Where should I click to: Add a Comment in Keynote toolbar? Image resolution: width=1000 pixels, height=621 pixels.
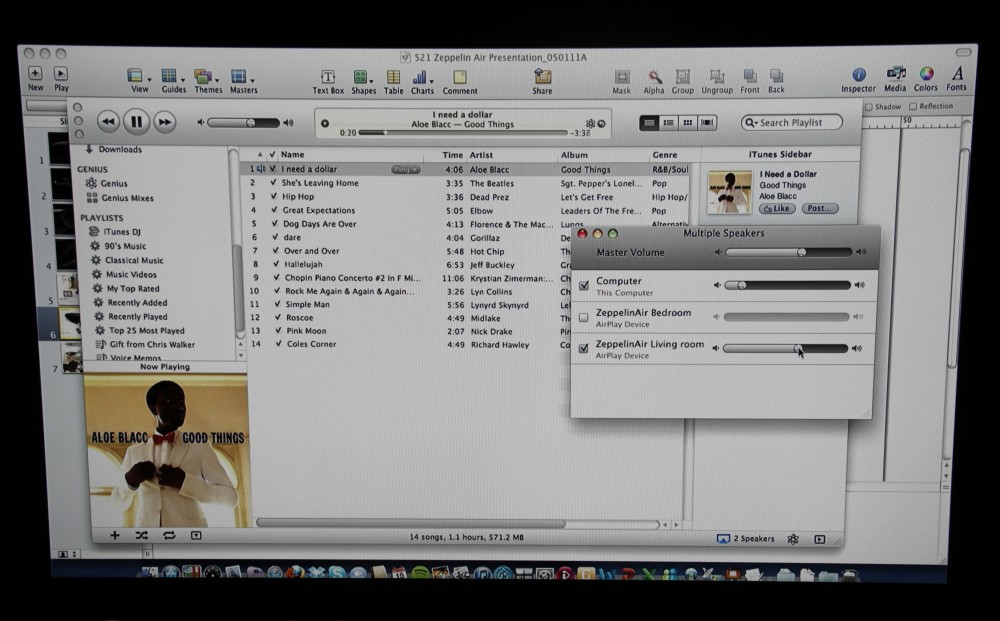pyautogui.click(x=460, y=77)
